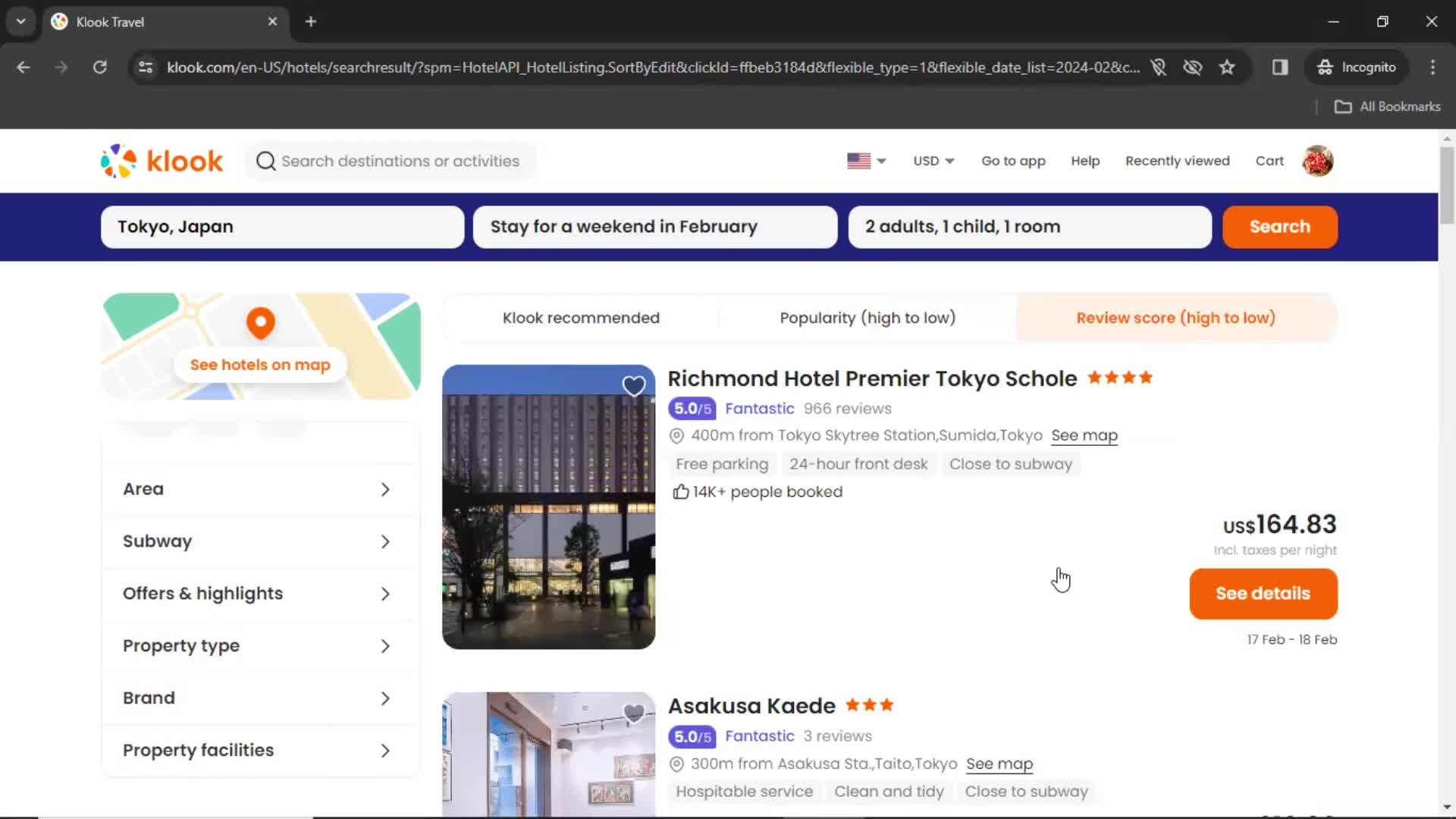Click the search magnifier icon
Viewport: 1456px width, 819px height.
[x=265, y=161]
